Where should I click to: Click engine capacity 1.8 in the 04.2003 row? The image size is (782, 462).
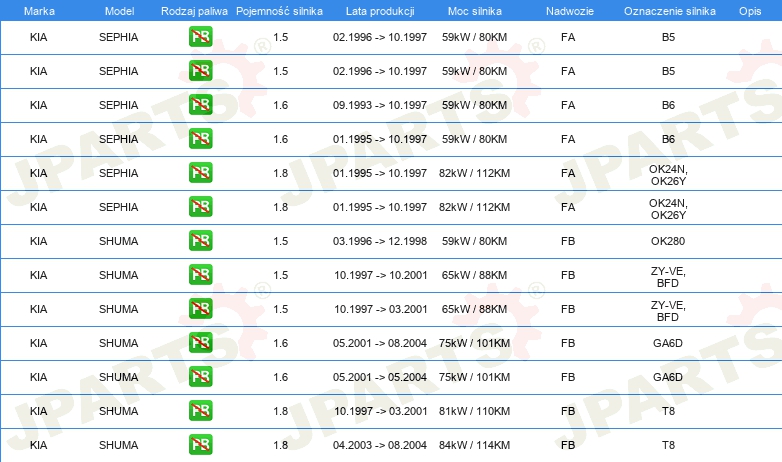pos(281,445)
